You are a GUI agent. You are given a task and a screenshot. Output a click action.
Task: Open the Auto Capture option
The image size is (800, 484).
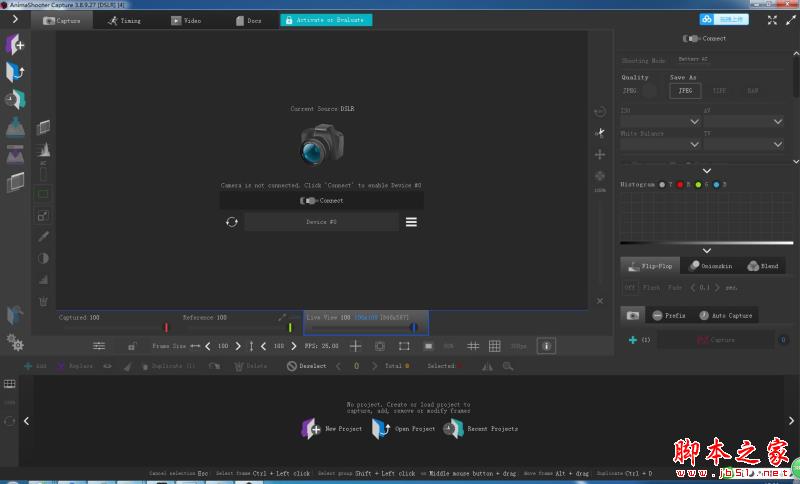725,316
